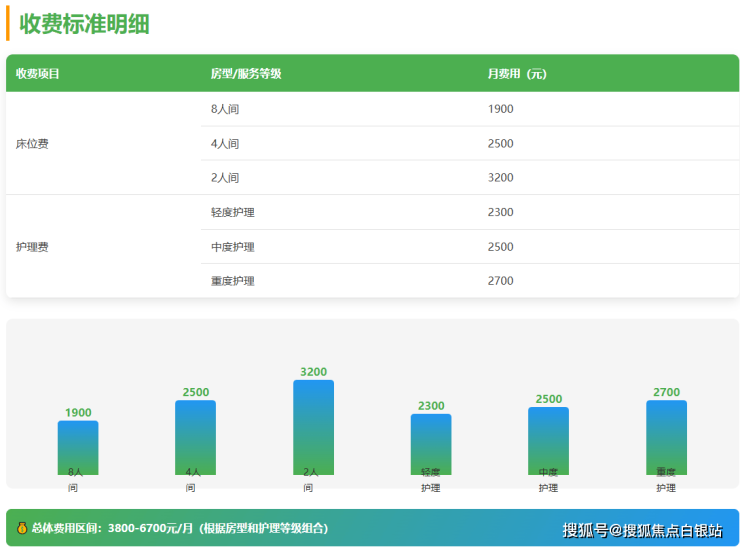Click the 收费标准明细 page heading

(x=84, y=24)
